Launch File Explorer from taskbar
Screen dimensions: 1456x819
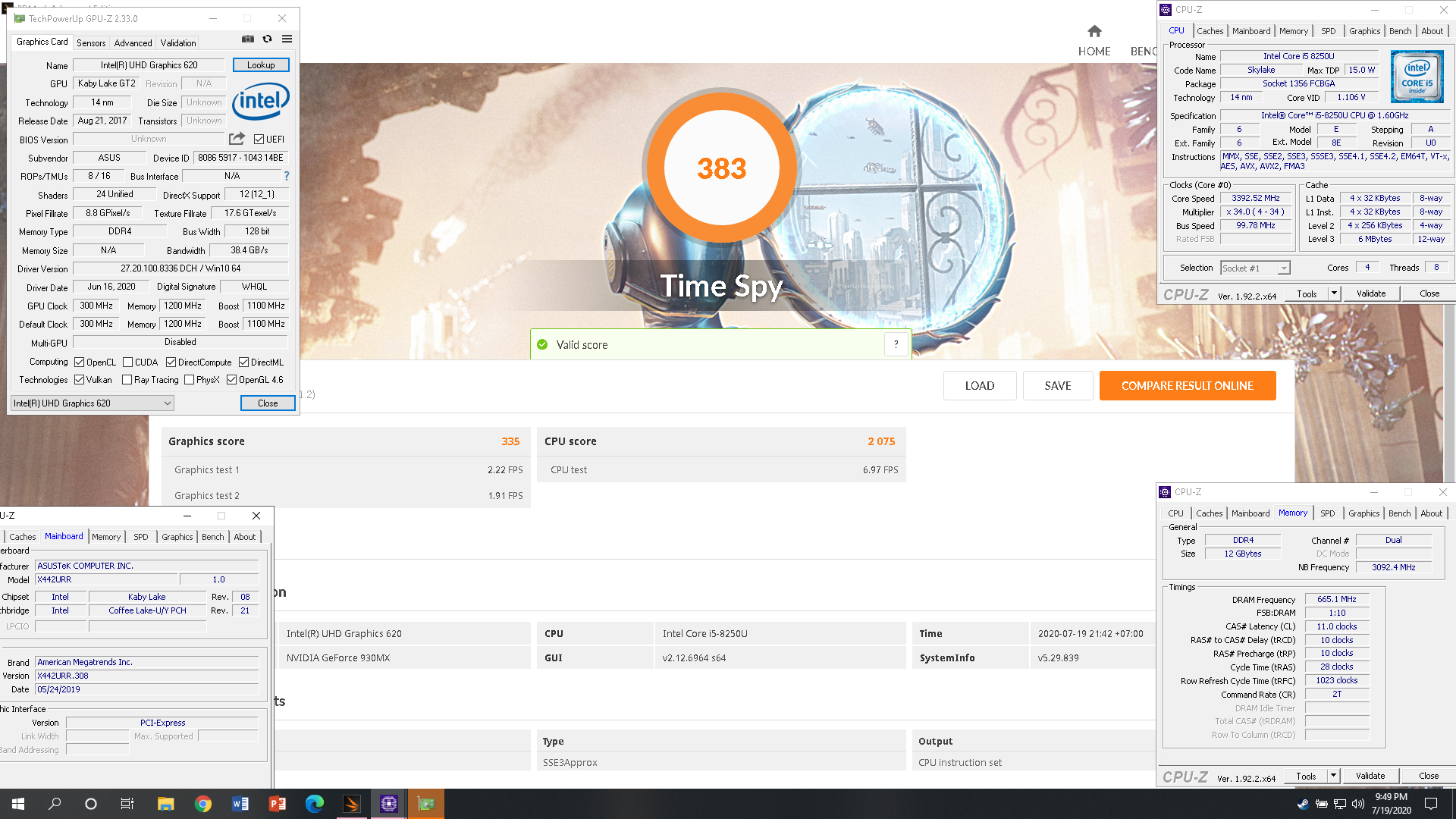pyautogui.click(x=165, y=804)
